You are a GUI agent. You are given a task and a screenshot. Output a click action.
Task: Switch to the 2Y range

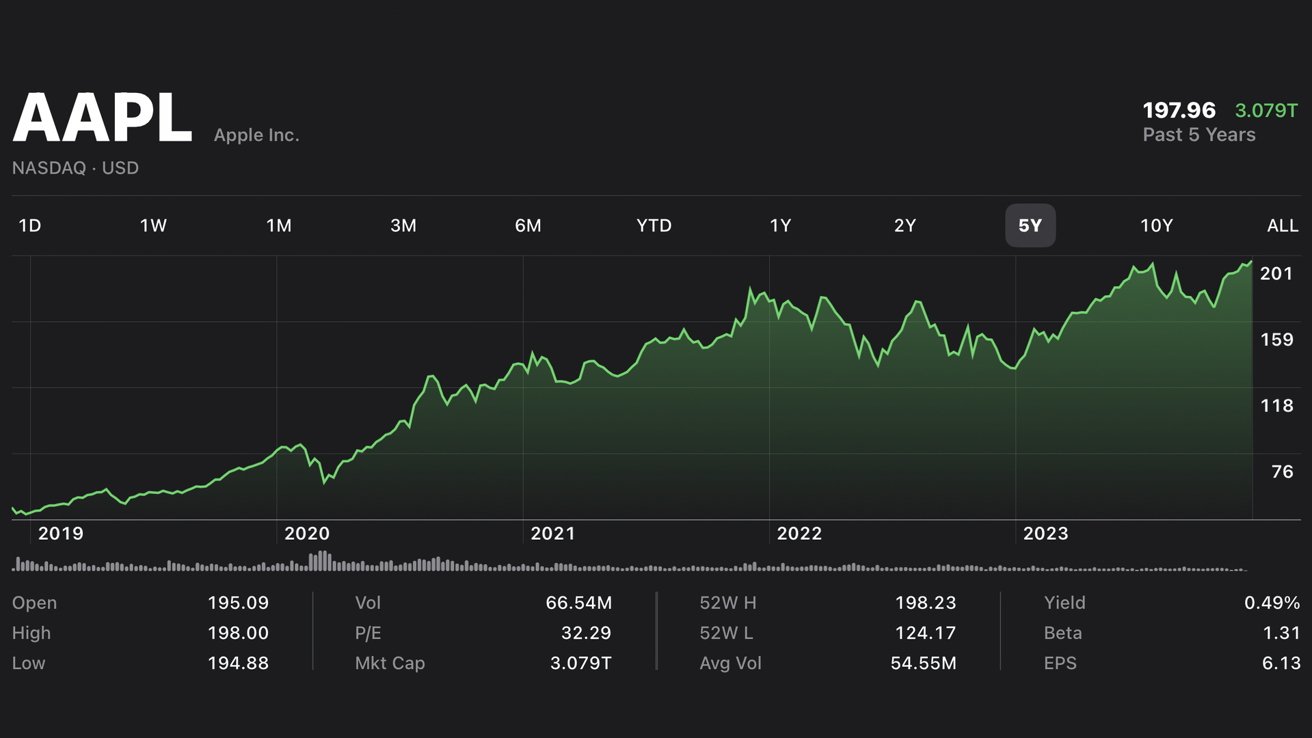click(x=905, y=225)
